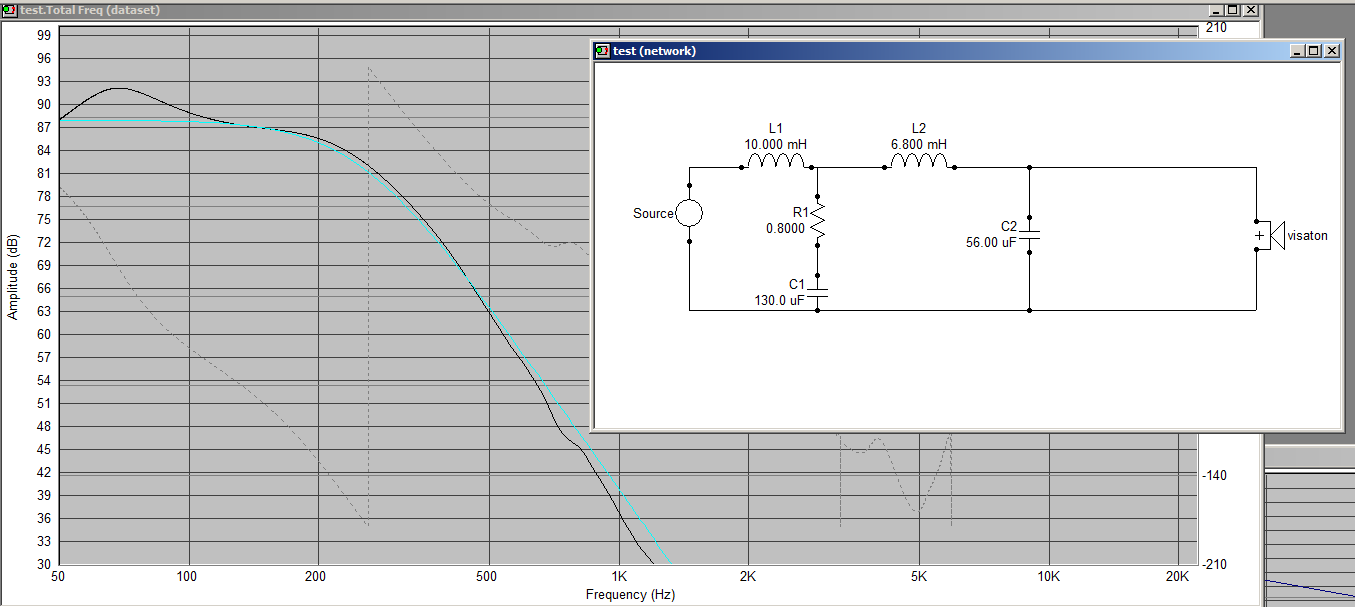Click the C2 component label
This screenshot has width=1355, height=607.
click(1008, 227)
